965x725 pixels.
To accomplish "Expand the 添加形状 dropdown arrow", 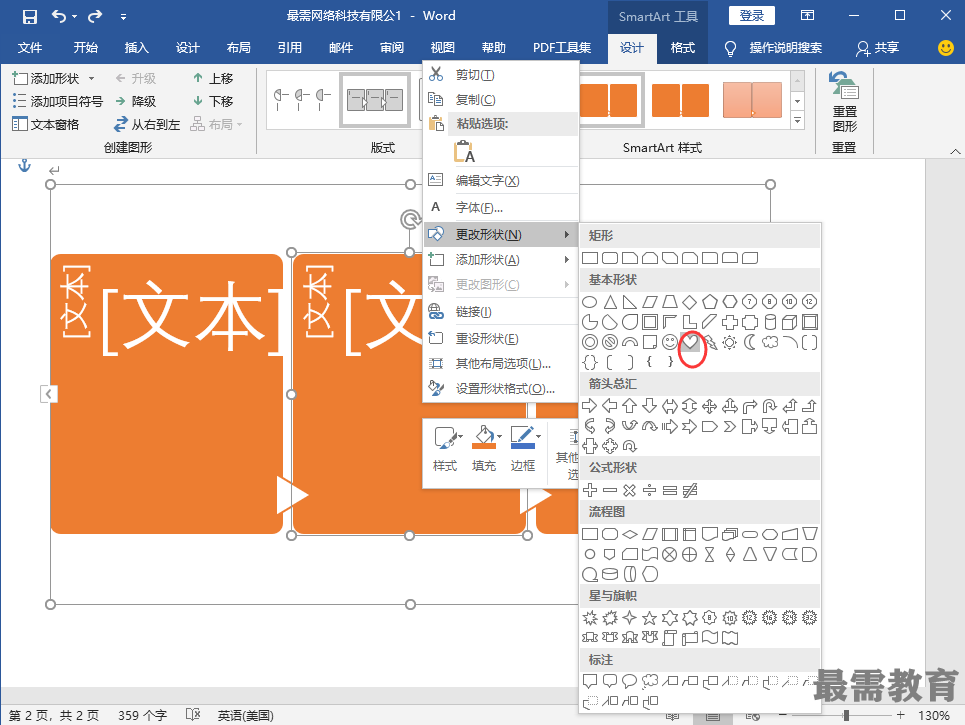I will pos(92,78).
